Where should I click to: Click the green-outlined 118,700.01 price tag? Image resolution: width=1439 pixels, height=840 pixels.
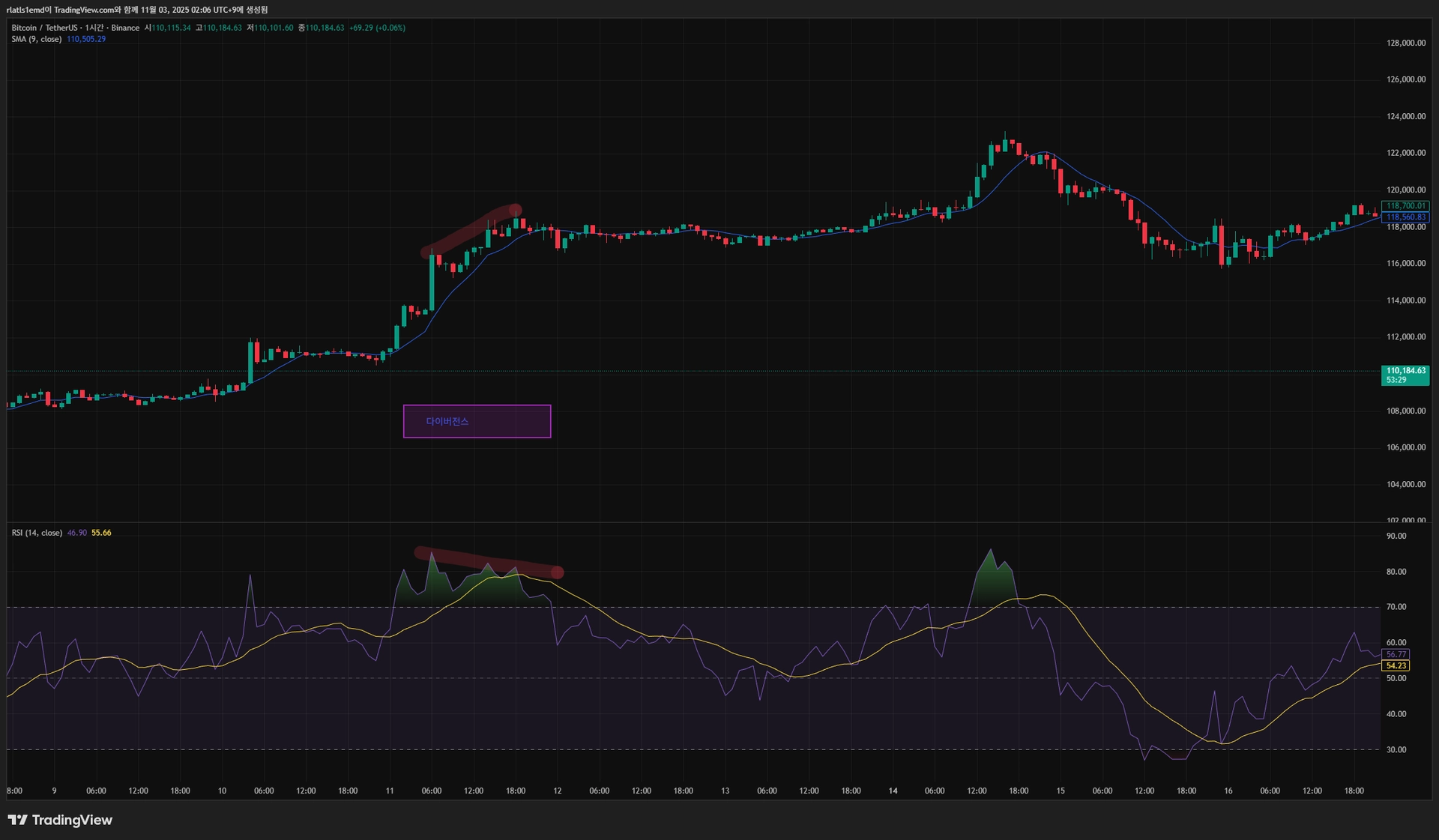tap(1405, 205)
